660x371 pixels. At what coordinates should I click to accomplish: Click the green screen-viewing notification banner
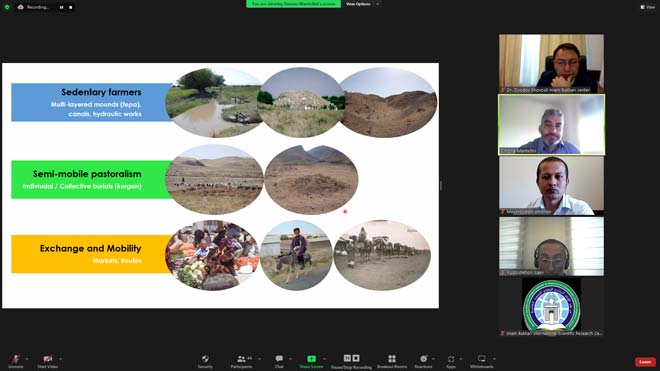tap(293, 4)
